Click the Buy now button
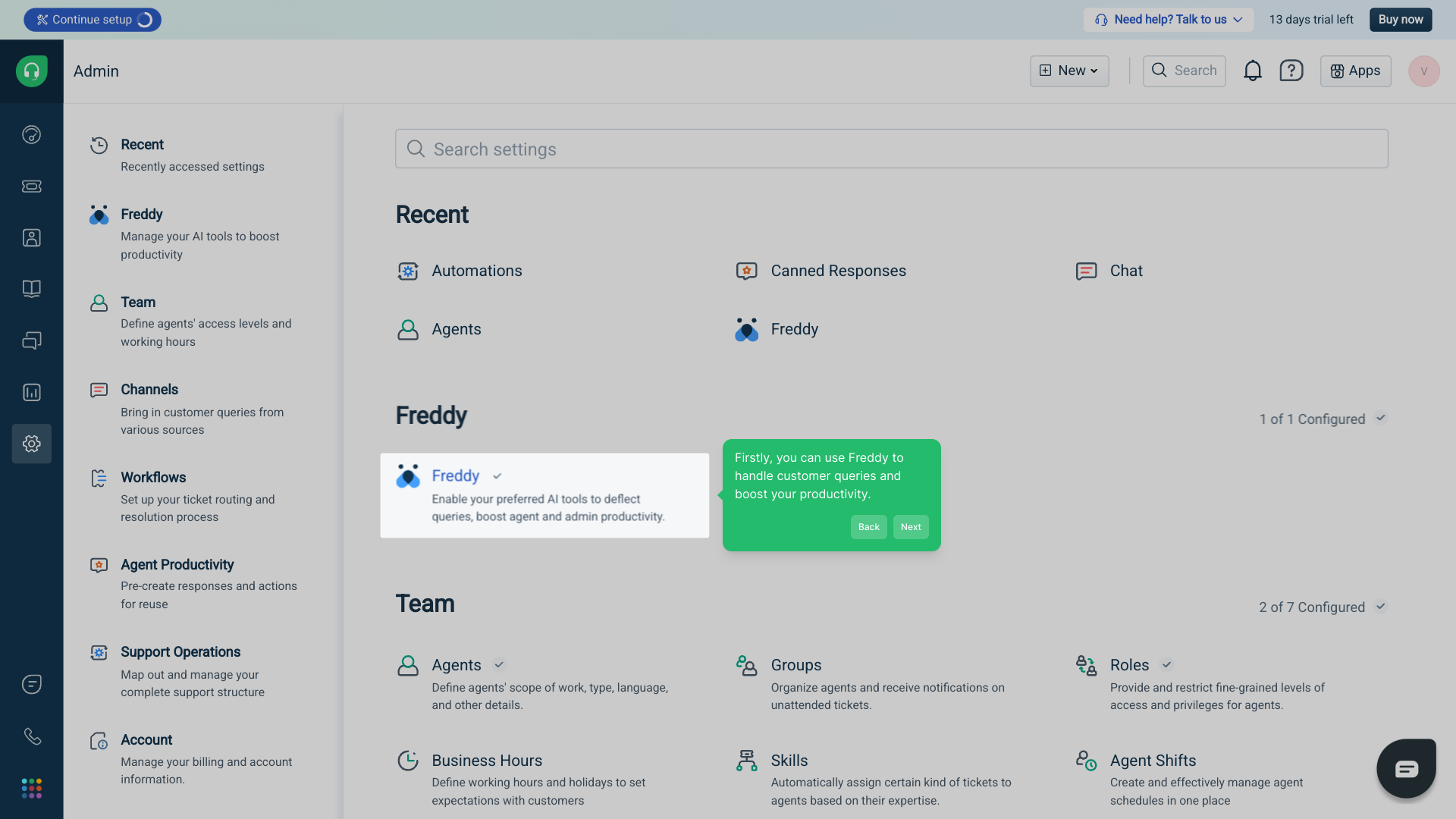The height and width of the screenshot is (819, 1456). point(1400,20)
